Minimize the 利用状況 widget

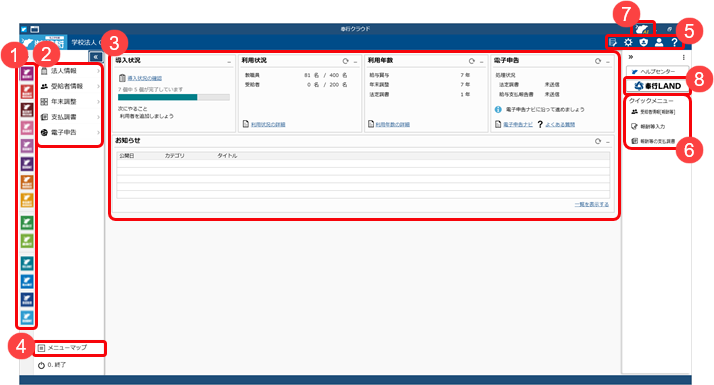[x=355, y=62]
